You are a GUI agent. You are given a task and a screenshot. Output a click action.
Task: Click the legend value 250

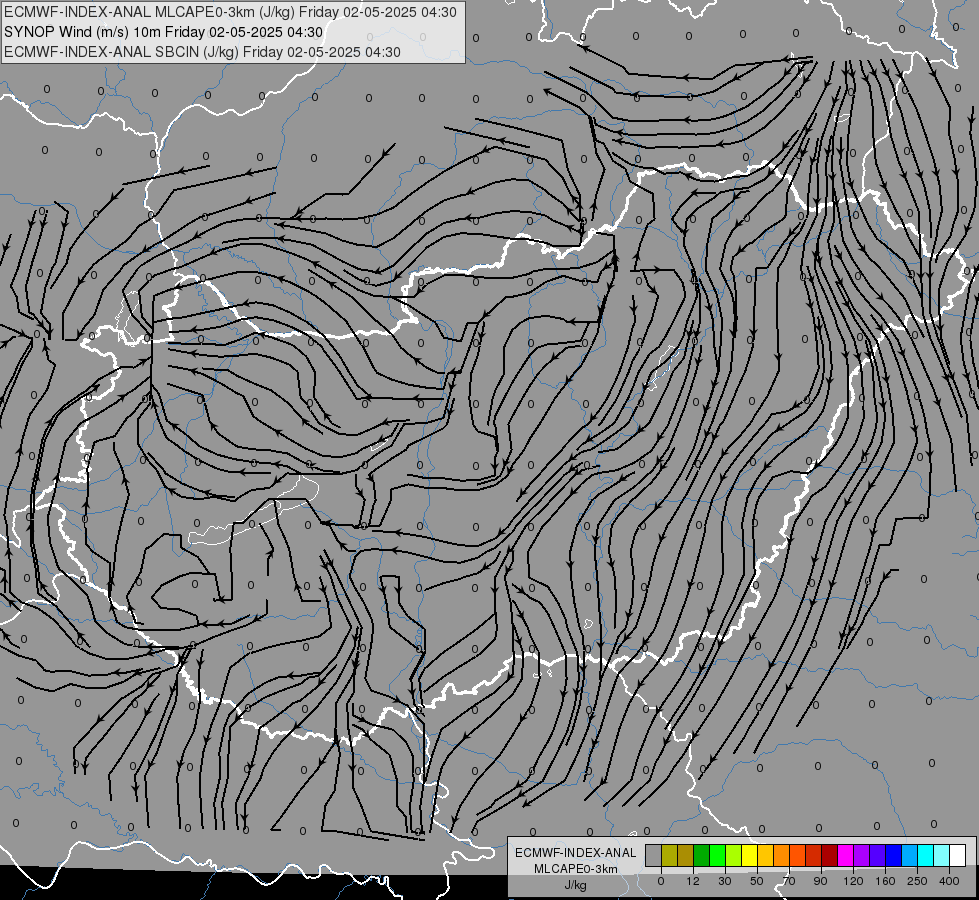tap(917, 881)
